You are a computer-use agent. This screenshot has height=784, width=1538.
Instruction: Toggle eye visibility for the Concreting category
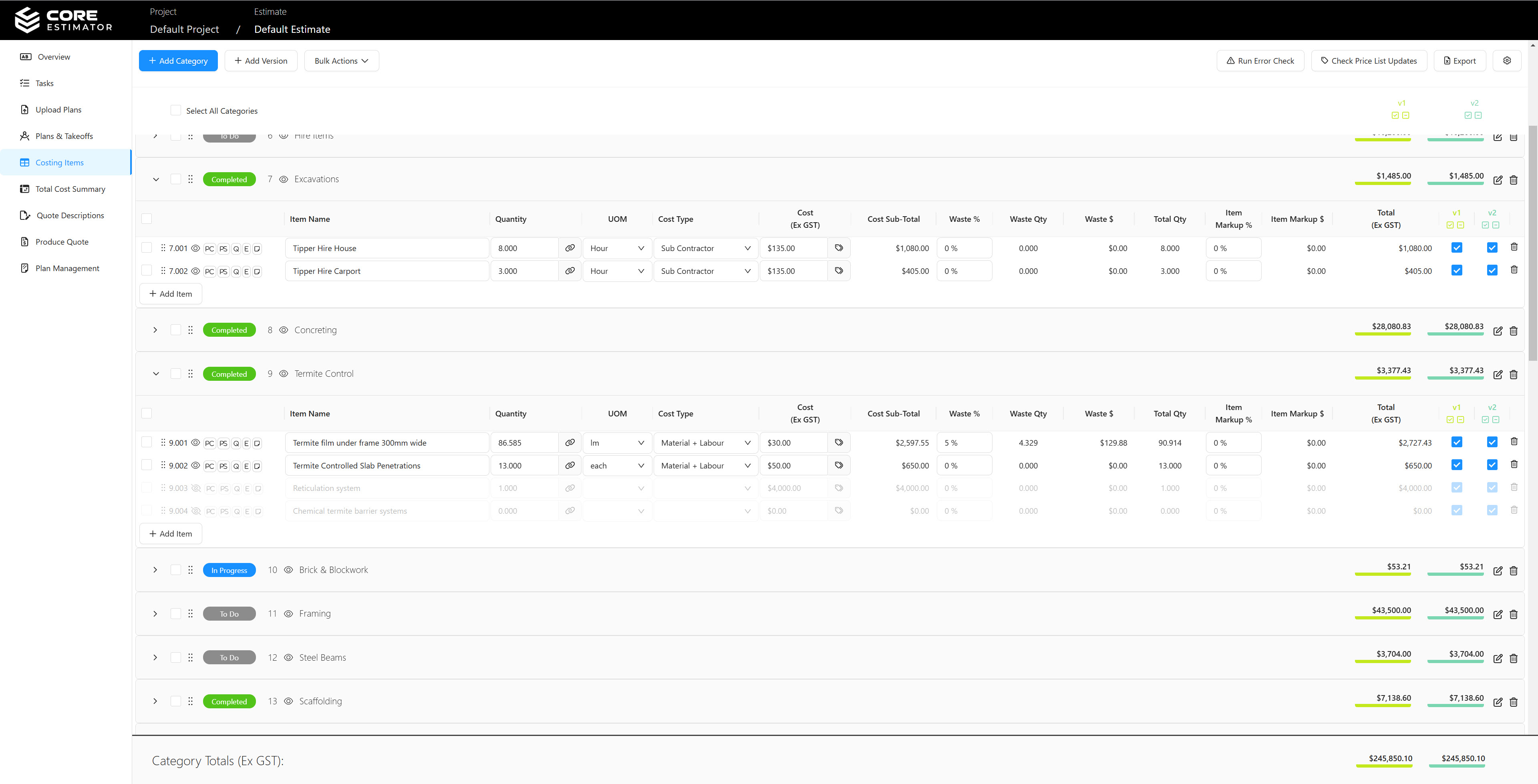[x=284, y=330]
